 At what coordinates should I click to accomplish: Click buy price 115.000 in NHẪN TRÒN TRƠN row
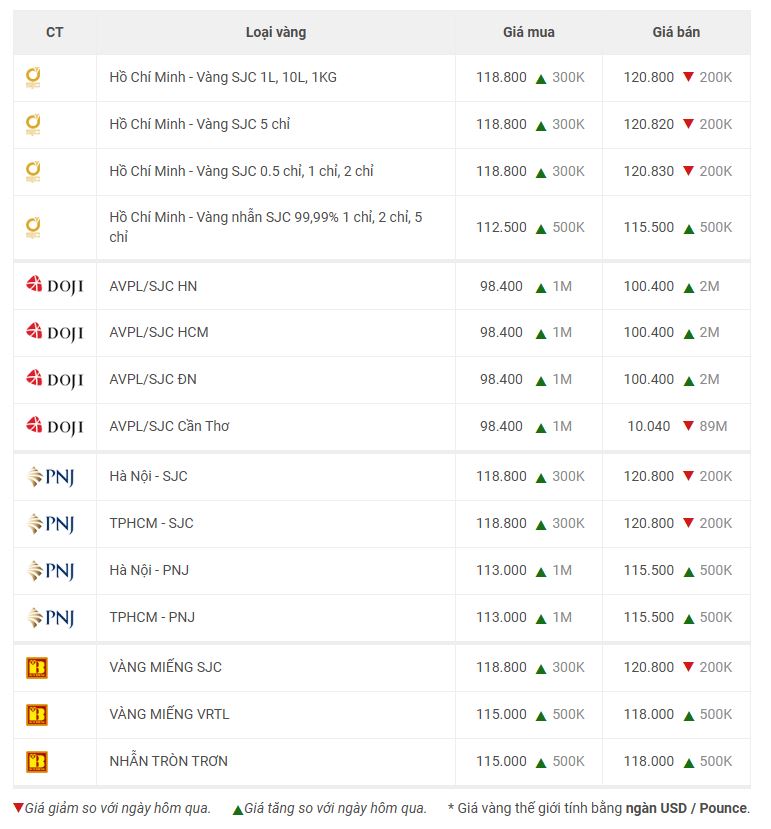pyautogui.click(x=501, y=761)
